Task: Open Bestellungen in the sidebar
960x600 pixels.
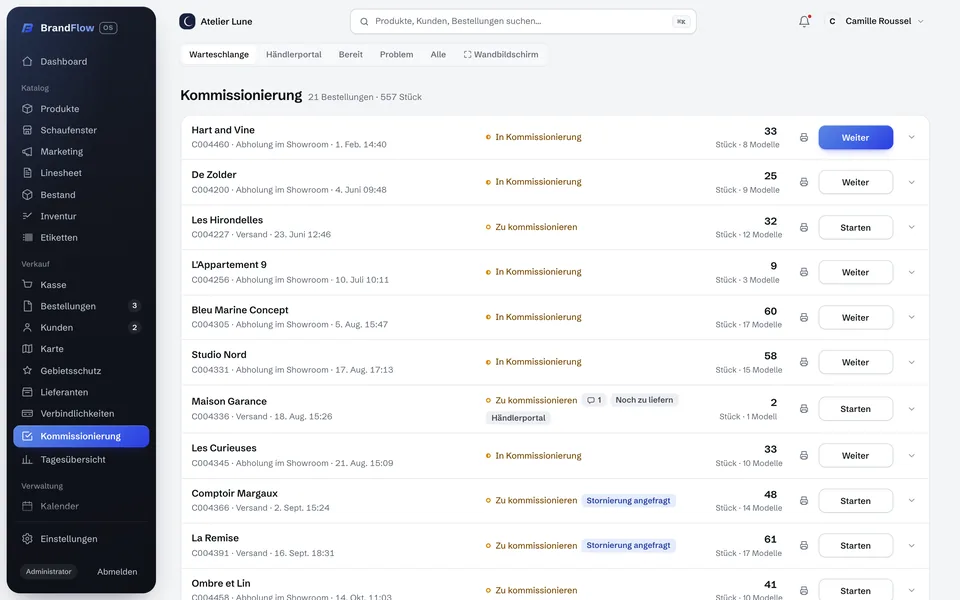Action: tap(81, 306)
